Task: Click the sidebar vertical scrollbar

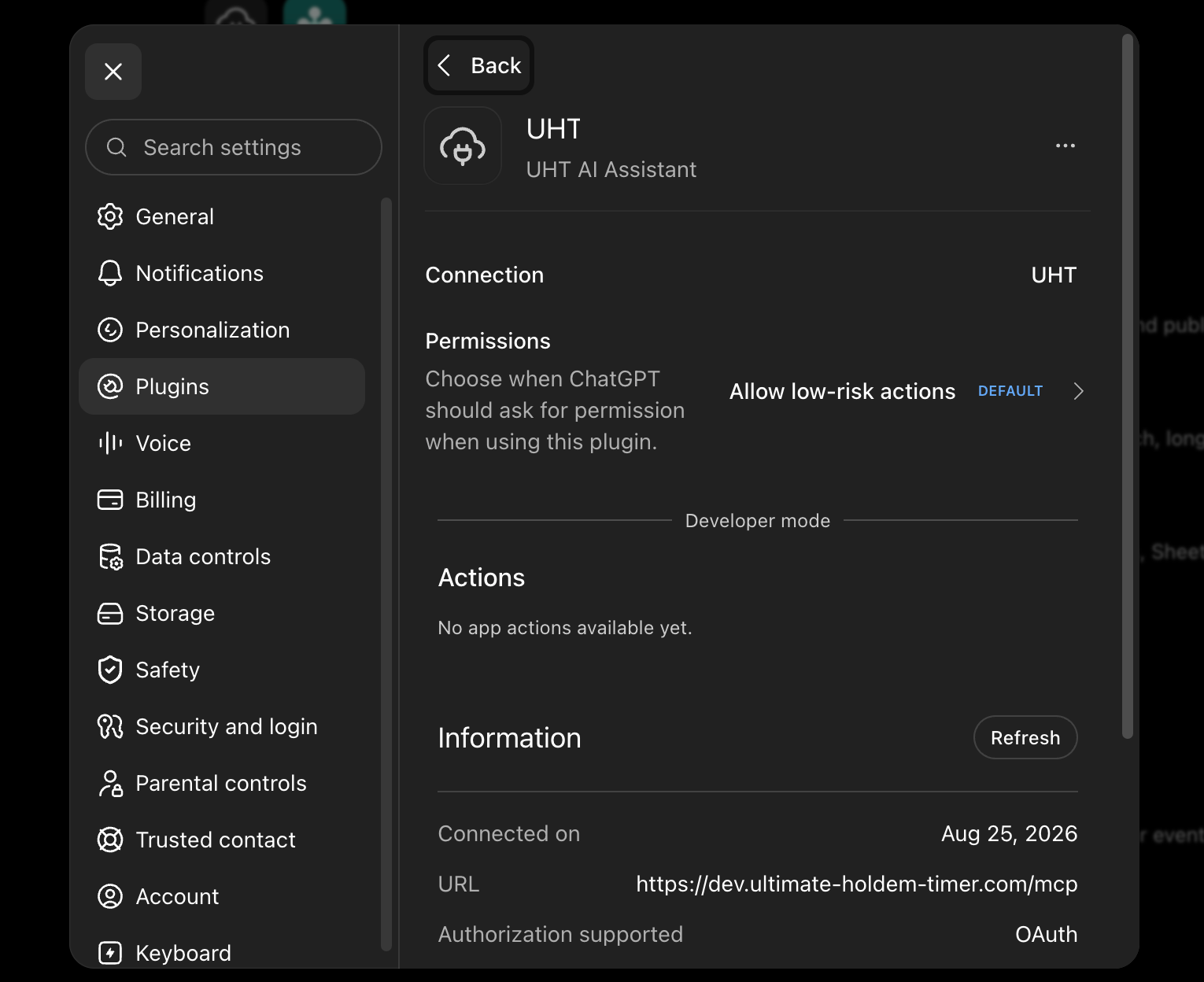Action: pos(386,574)
